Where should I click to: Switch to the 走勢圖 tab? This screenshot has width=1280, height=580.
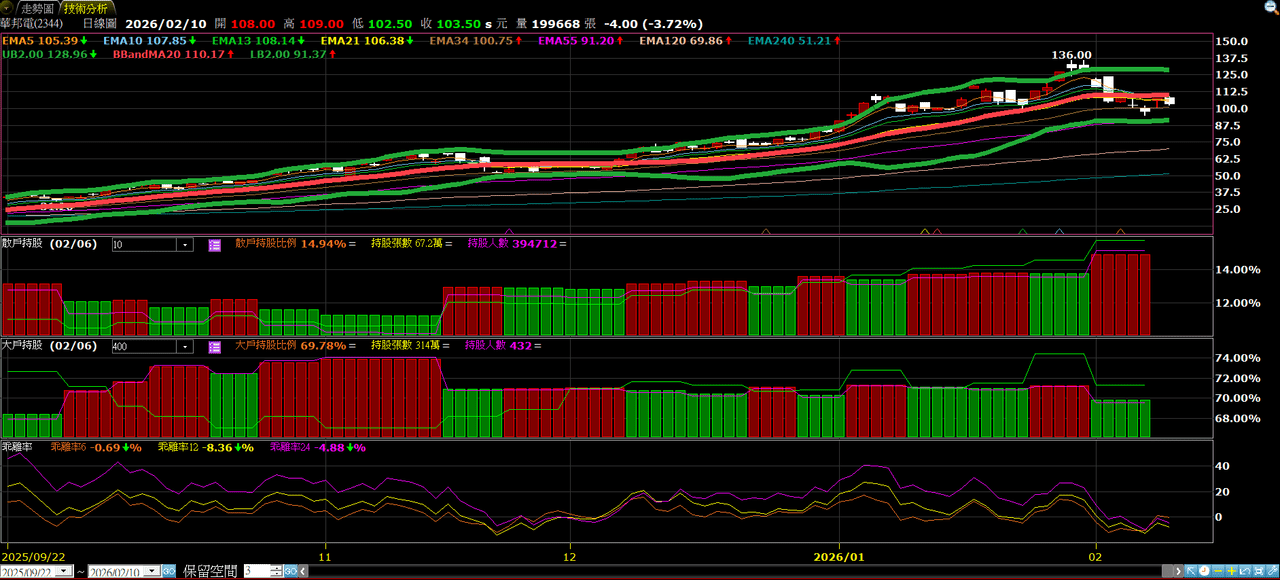click(x=37, y=7)
